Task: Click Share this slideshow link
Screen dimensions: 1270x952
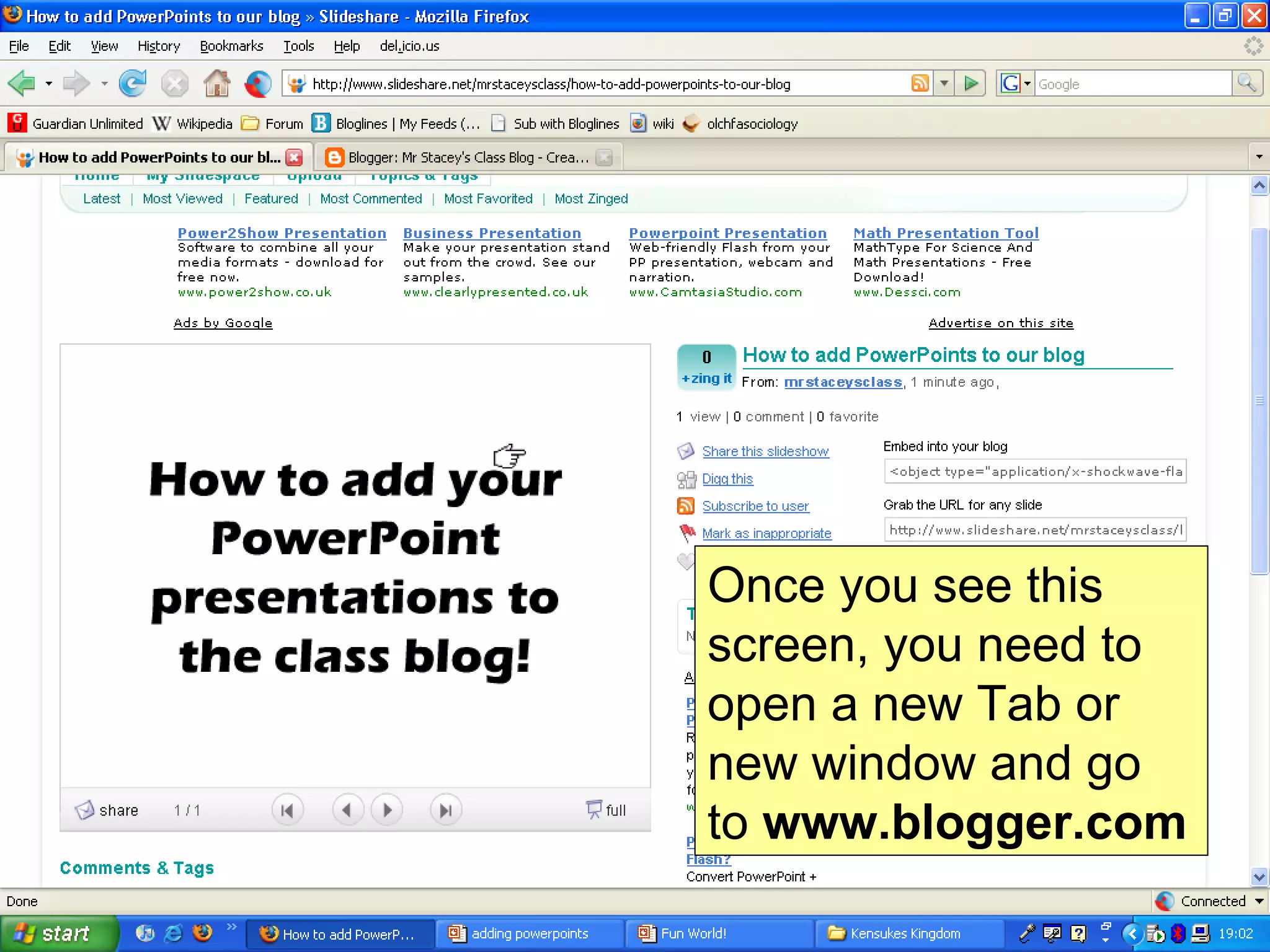Action: point(765,451)
